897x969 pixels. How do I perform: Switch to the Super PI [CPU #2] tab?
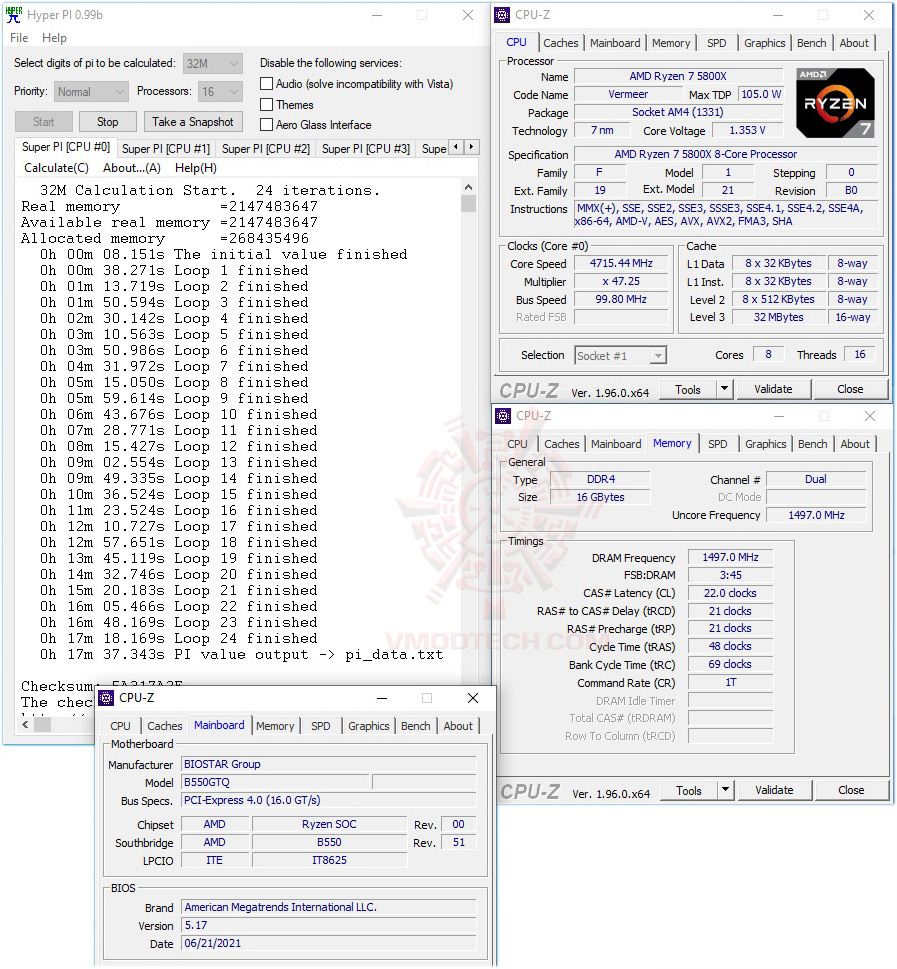(266, 149)
